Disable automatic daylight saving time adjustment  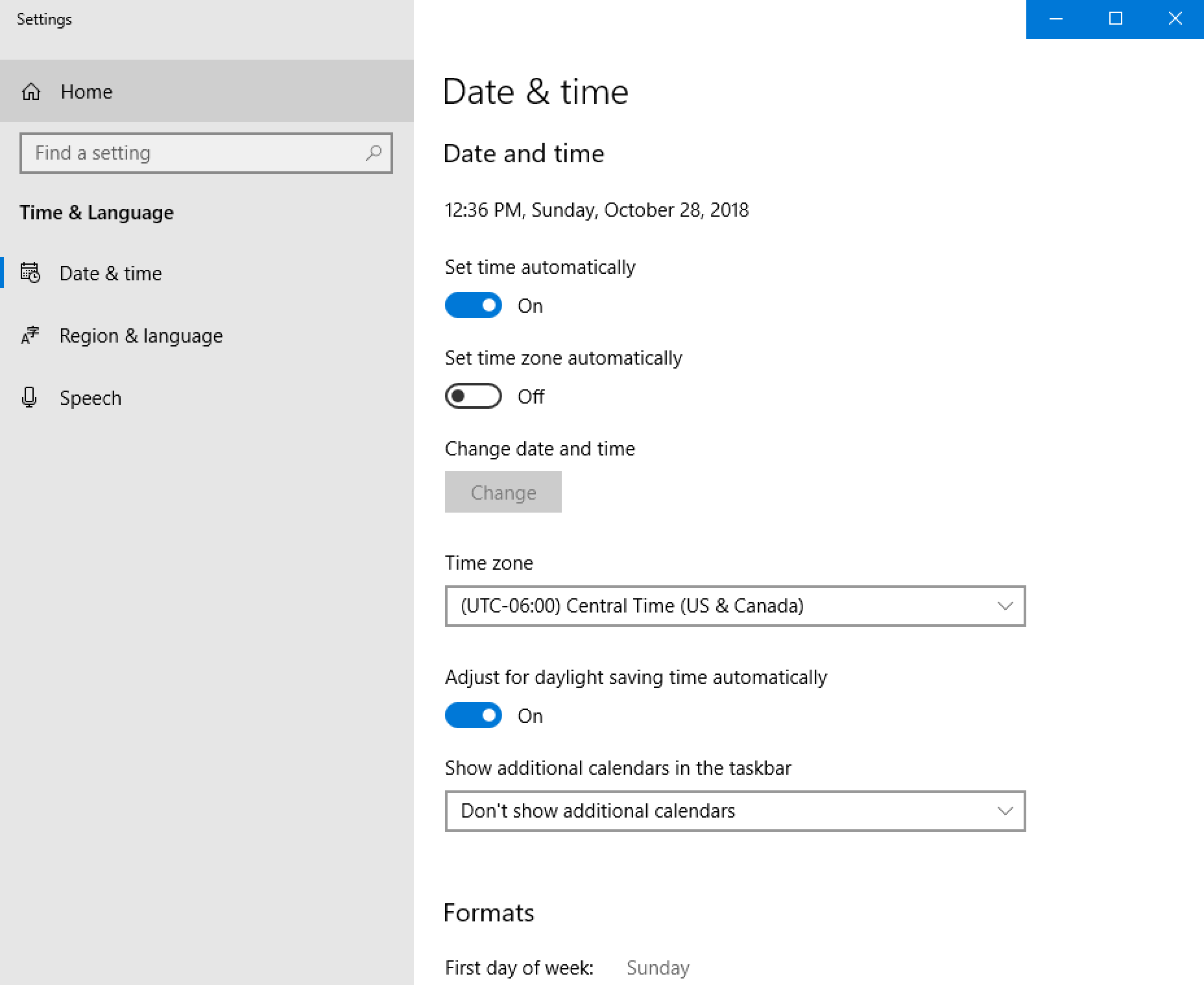(x=474, y=716)
